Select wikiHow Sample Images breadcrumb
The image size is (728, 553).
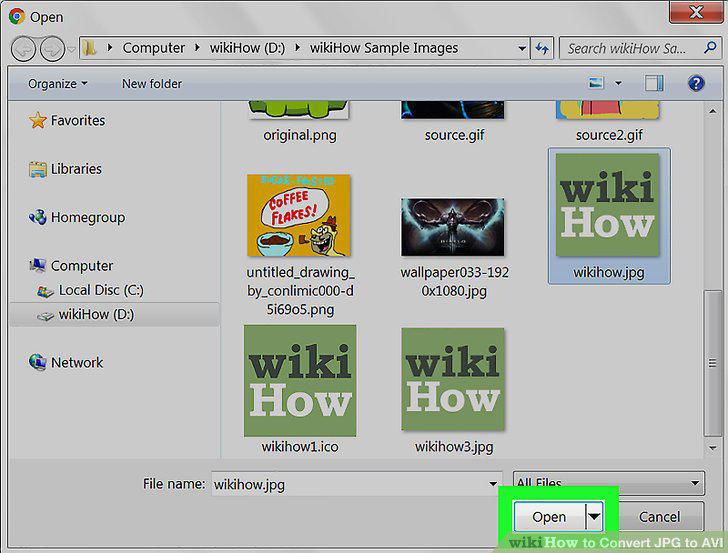click(384, 48)
